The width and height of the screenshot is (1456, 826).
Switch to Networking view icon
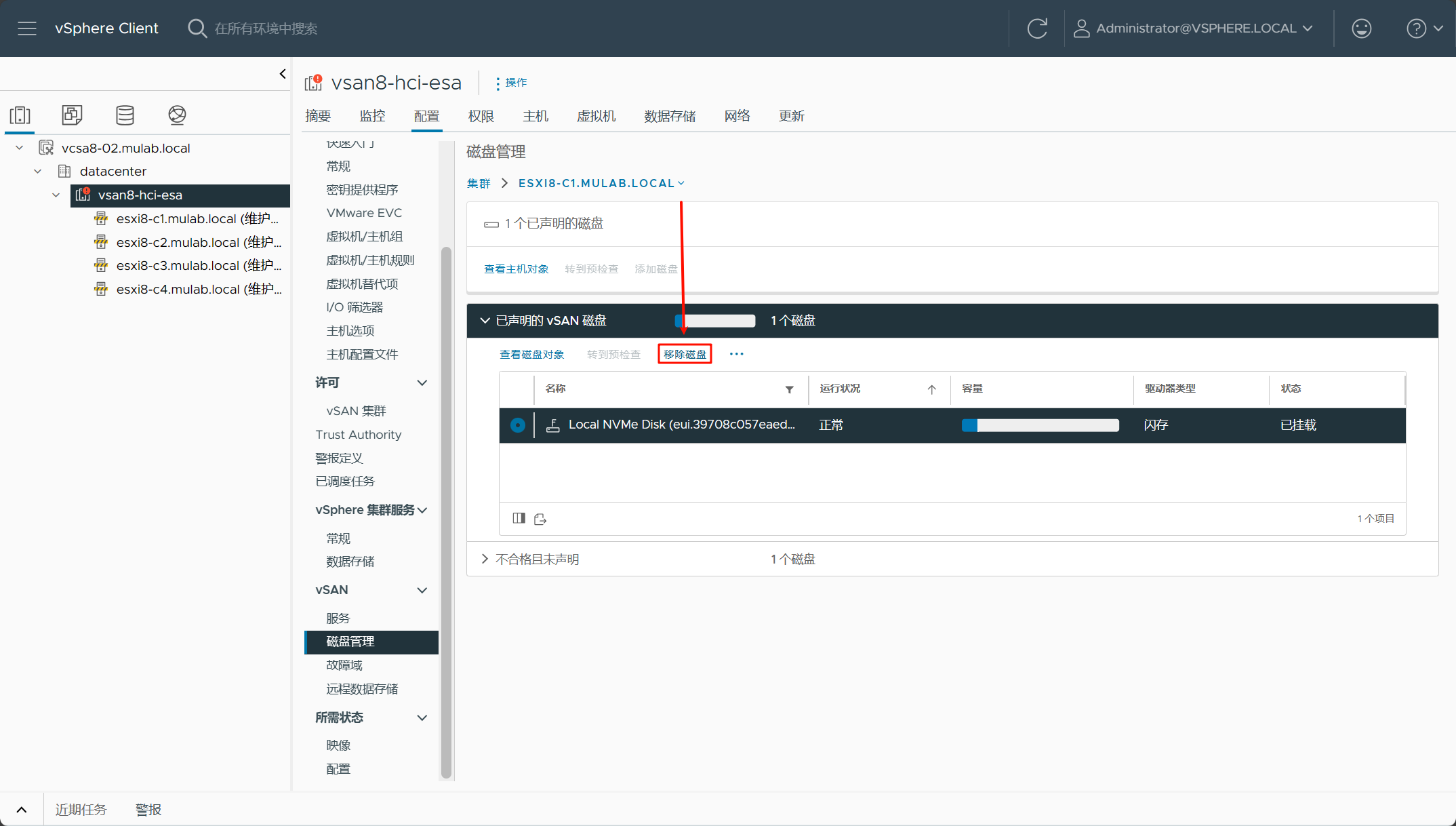coord(177,115)
